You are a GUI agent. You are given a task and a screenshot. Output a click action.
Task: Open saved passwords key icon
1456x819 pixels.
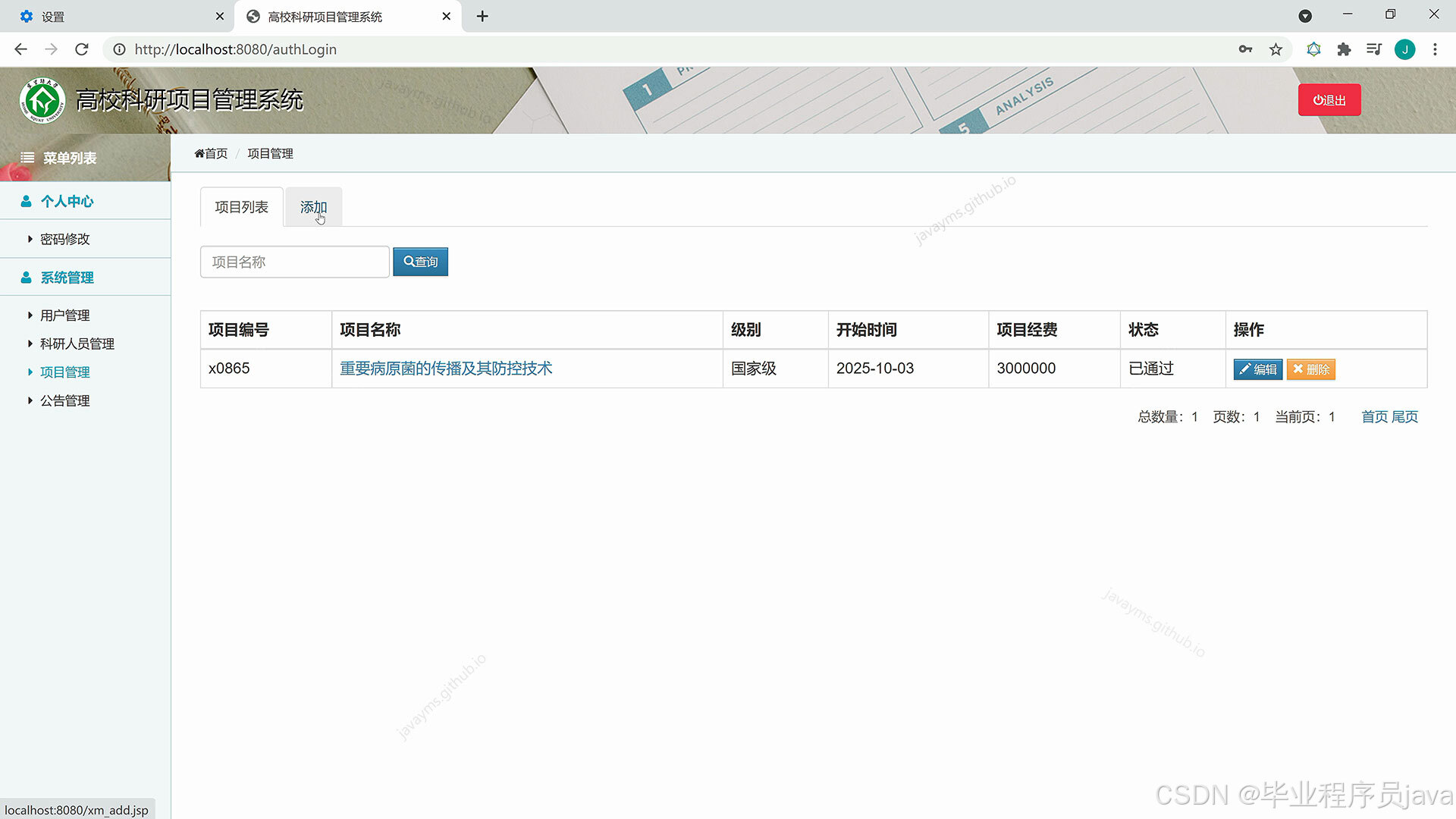point(1245,49)
